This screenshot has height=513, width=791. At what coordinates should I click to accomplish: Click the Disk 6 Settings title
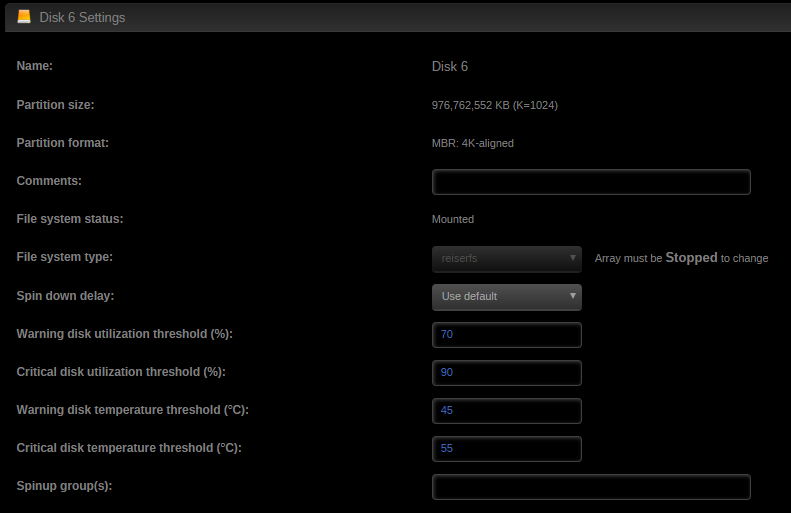(82, 17)
